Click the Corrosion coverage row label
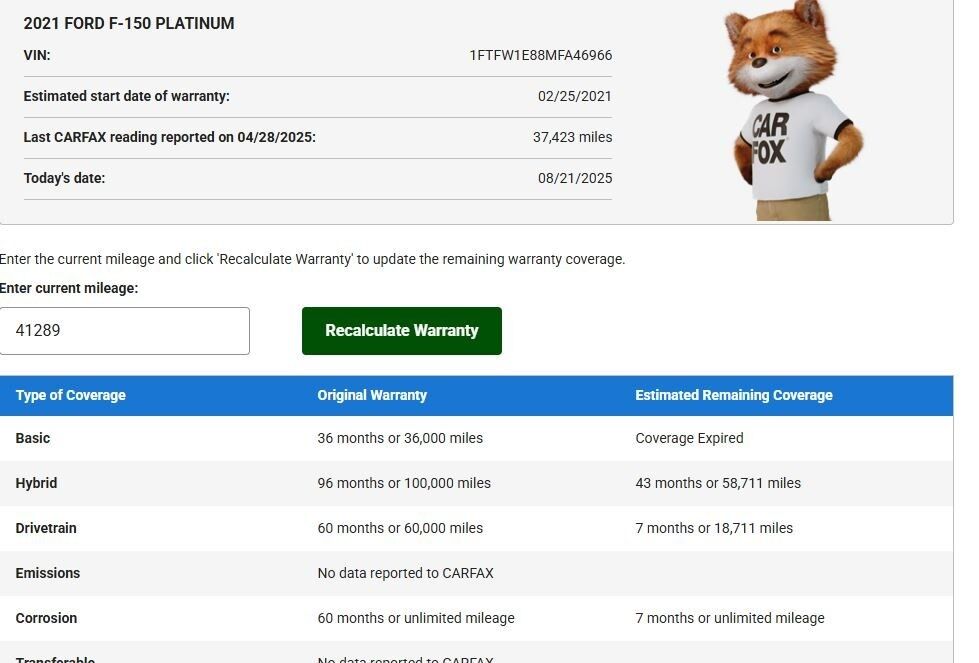This screenshot has height=663, width=979. 46,618
